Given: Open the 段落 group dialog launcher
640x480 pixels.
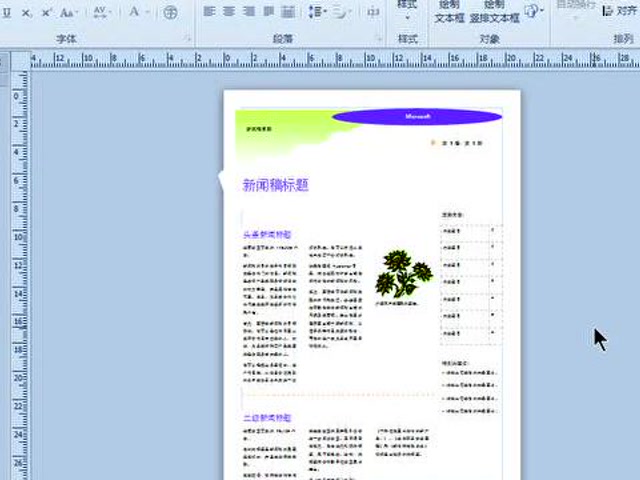Looking at the screenshot, I should pos(379,39).
